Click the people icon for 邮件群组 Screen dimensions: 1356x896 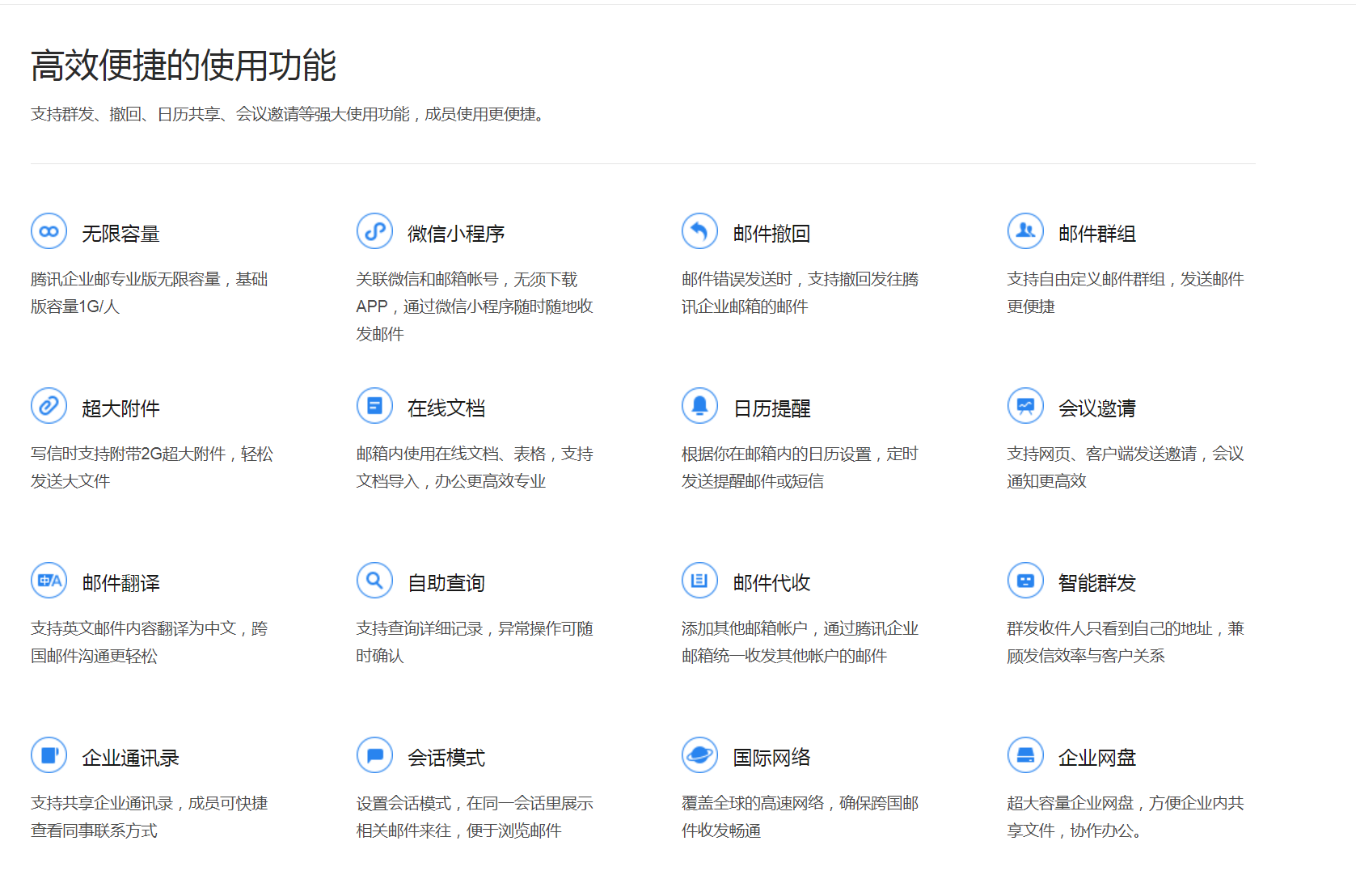[1025, 231]
